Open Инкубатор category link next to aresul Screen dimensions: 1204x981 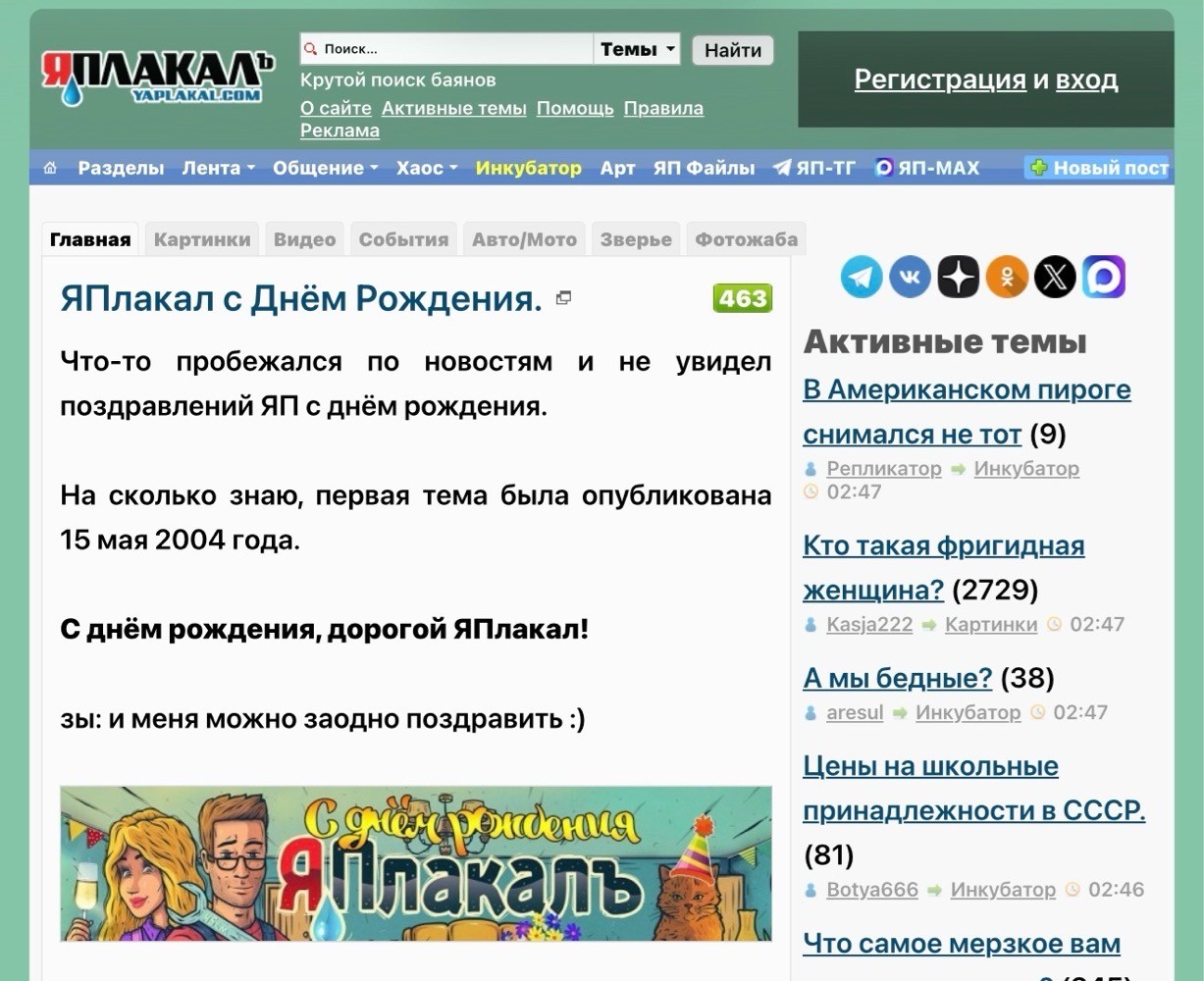(968, 712)
